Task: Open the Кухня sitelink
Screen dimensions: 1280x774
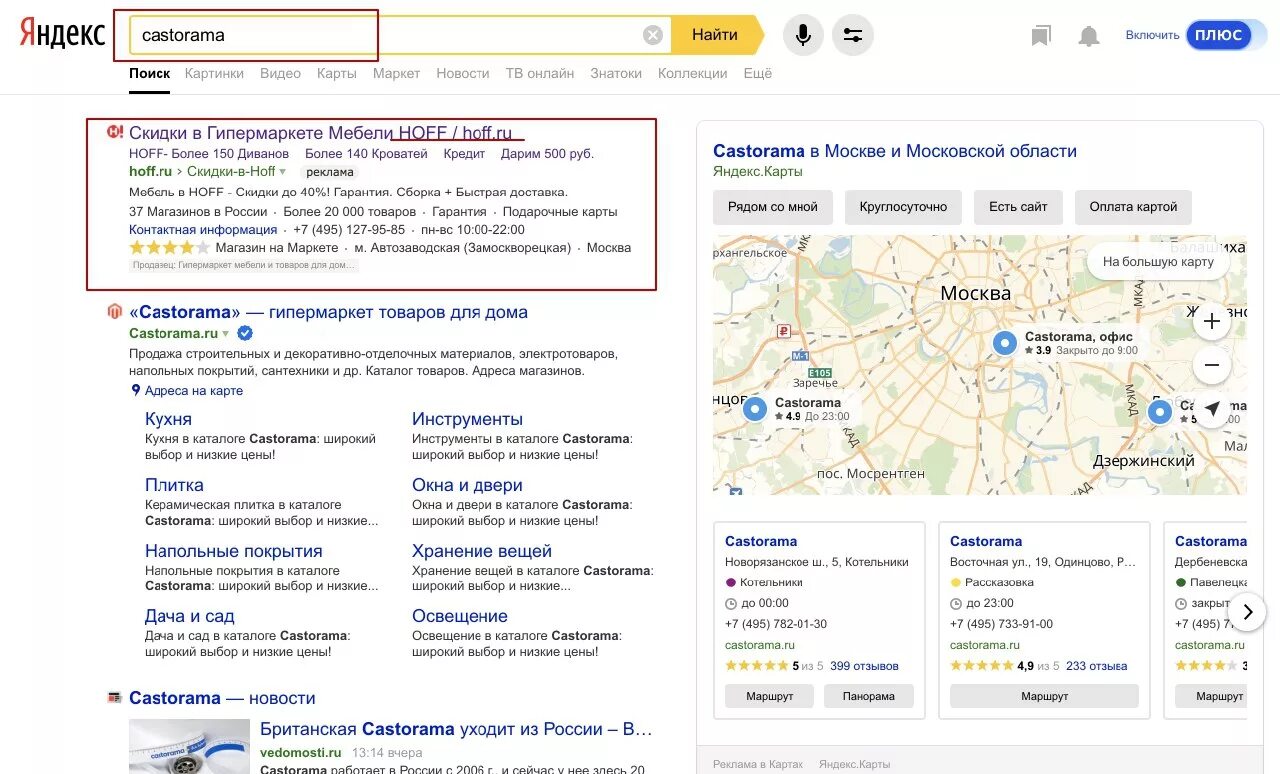Action: click(168, 419)
